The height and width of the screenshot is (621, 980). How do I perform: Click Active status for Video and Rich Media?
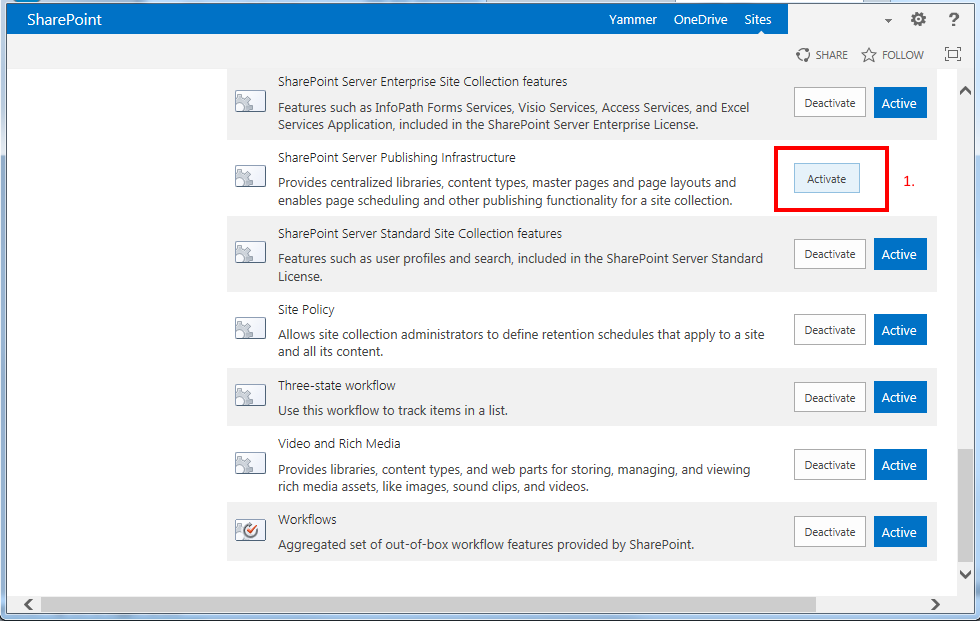[x=899, y=465]
